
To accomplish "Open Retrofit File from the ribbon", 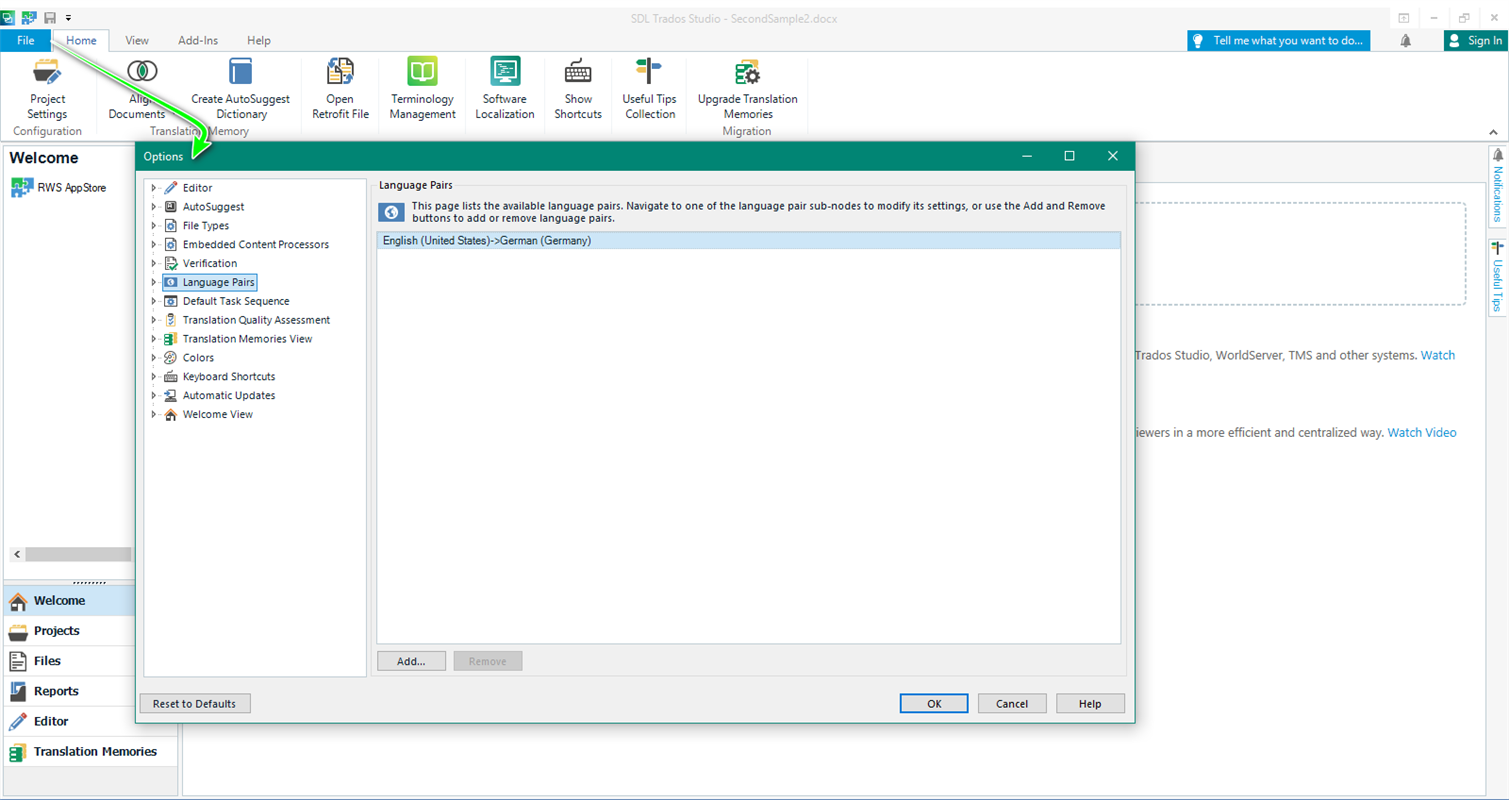I will pyautogui.click(x=340, y=73).
